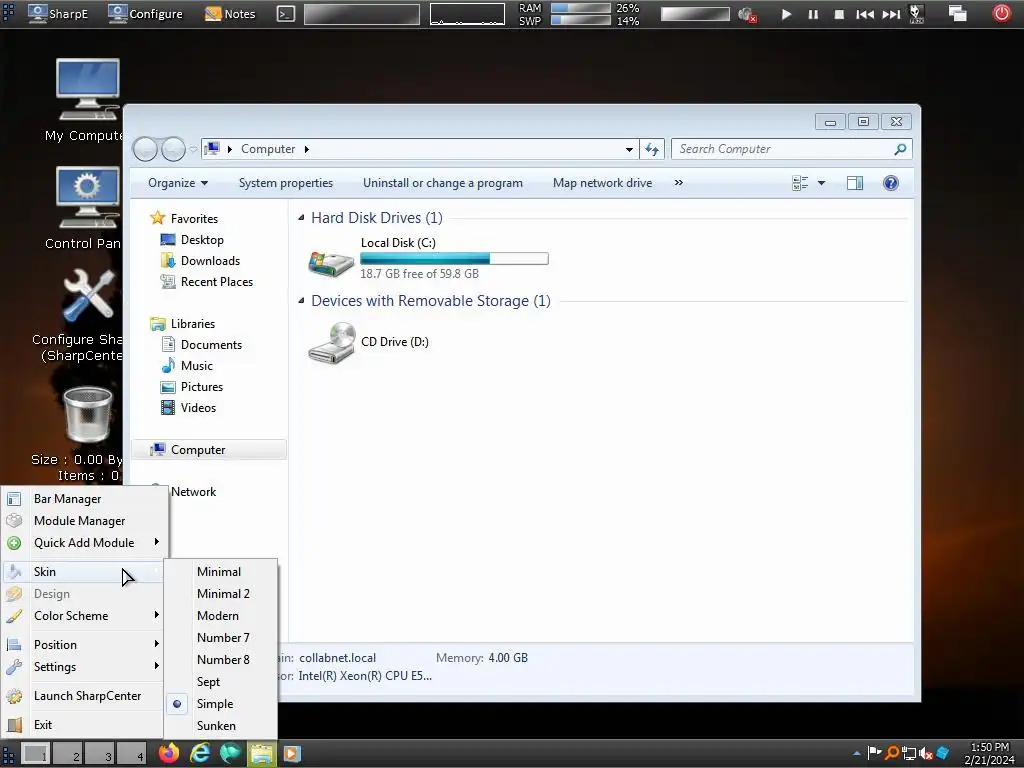Toggle the preview pane icon
The height and width of the screenshot is (768, 1024).
(855, 183)
